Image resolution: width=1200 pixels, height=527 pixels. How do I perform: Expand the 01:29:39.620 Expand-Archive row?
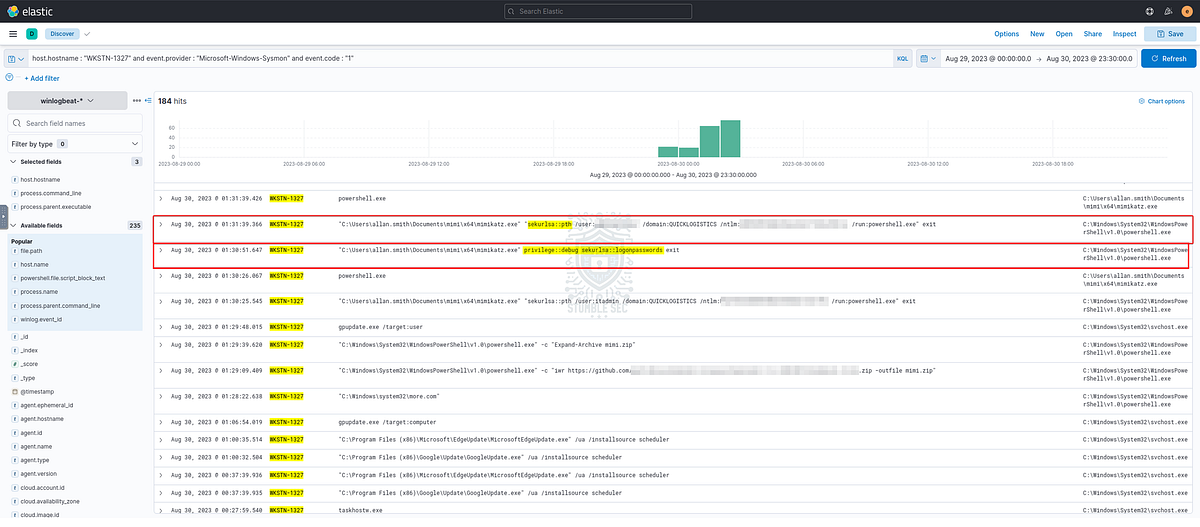(x=161, y=344)
